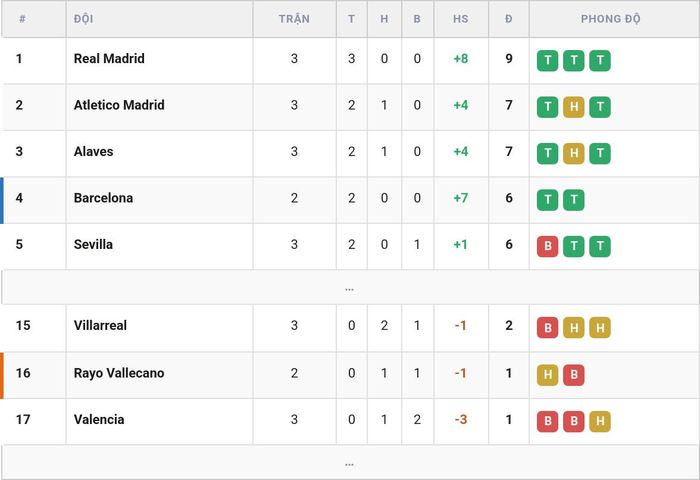Viewport: 700px width, 480px height.
Task: Click Rayo Vallecano's red B form badge
Action: 574,375
